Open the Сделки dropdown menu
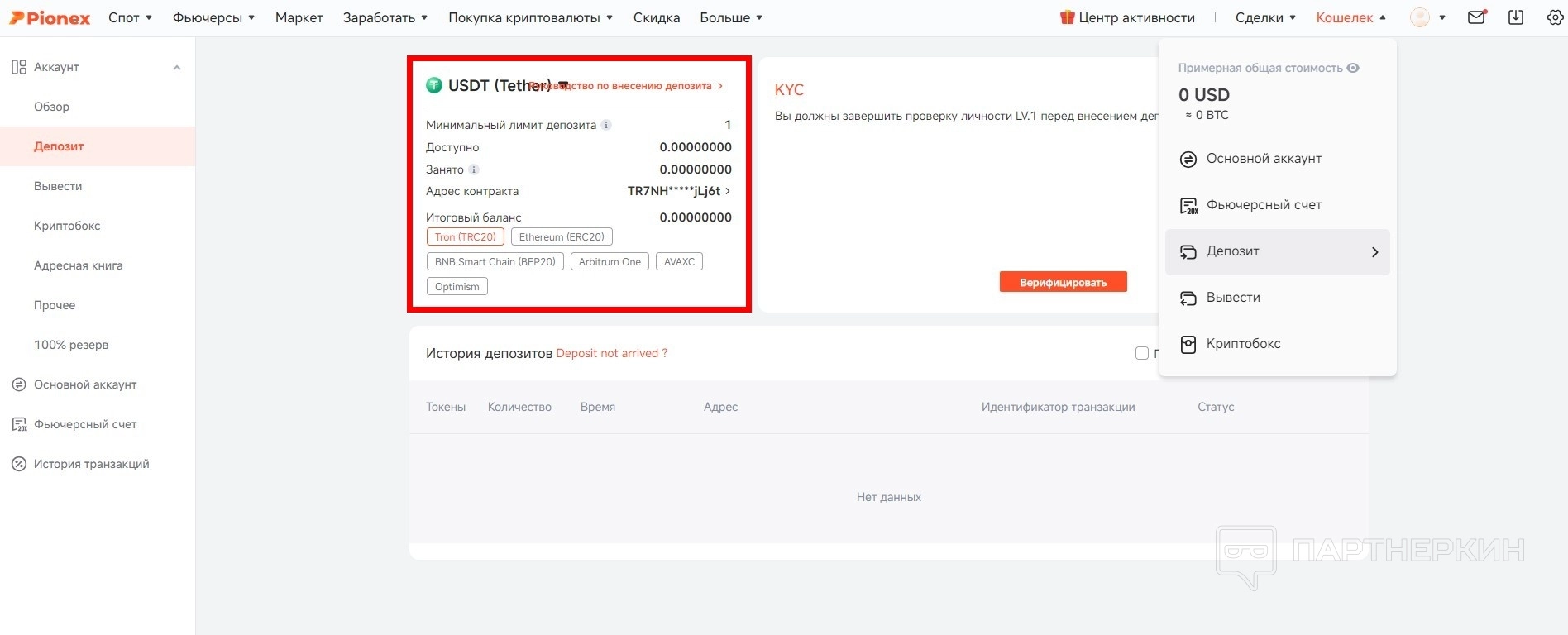The image size is (1568, 635). [1266, 17]
